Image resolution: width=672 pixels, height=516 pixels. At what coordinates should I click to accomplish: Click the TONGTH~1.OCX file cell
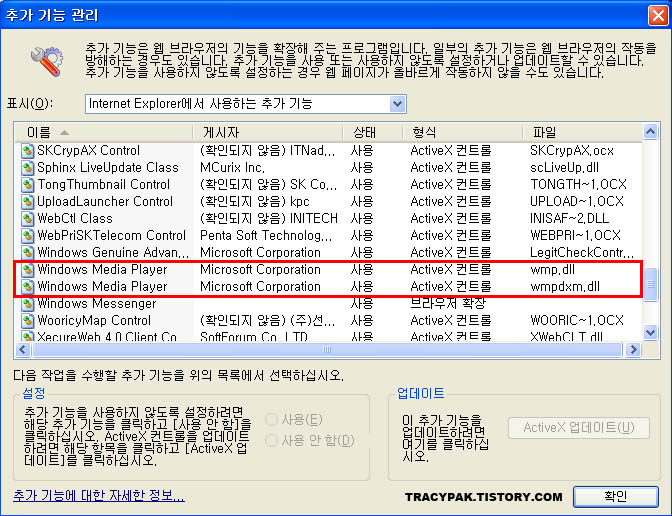[x=579, y=185]
